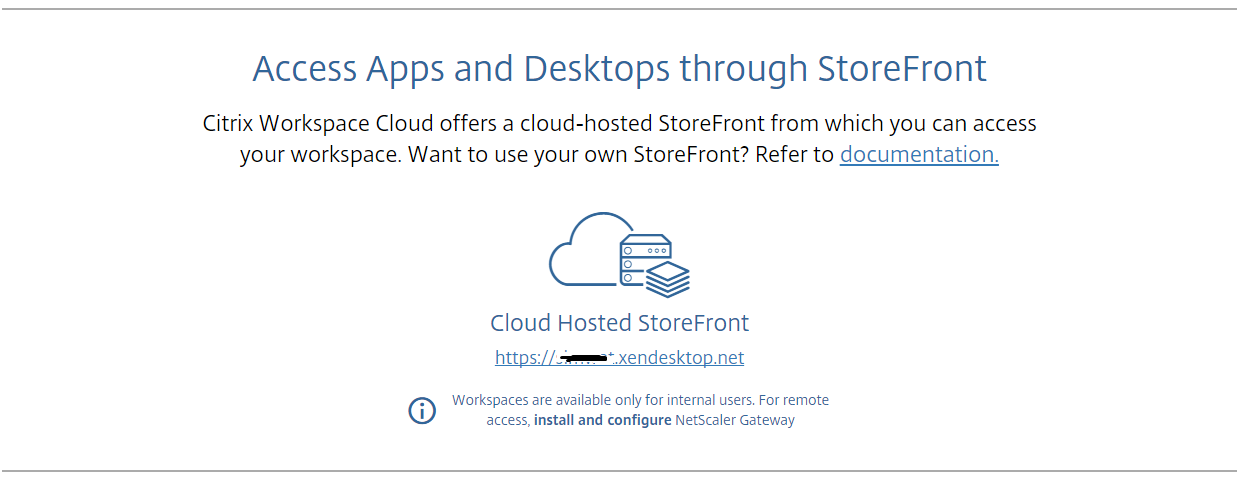Click the blacked-out portion of the URL
The image size is (1255, 483).
coord(583,357)
